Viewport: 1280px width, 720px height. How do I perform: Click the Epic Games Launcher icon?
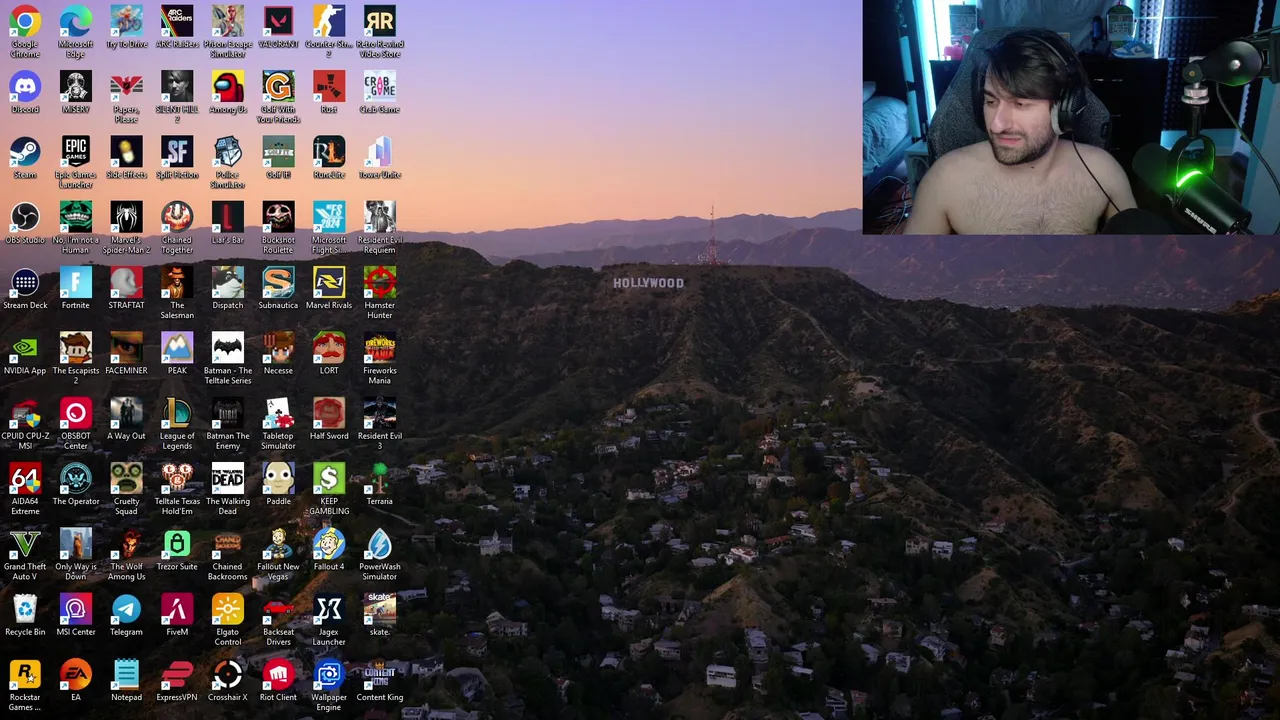[76, 161]
